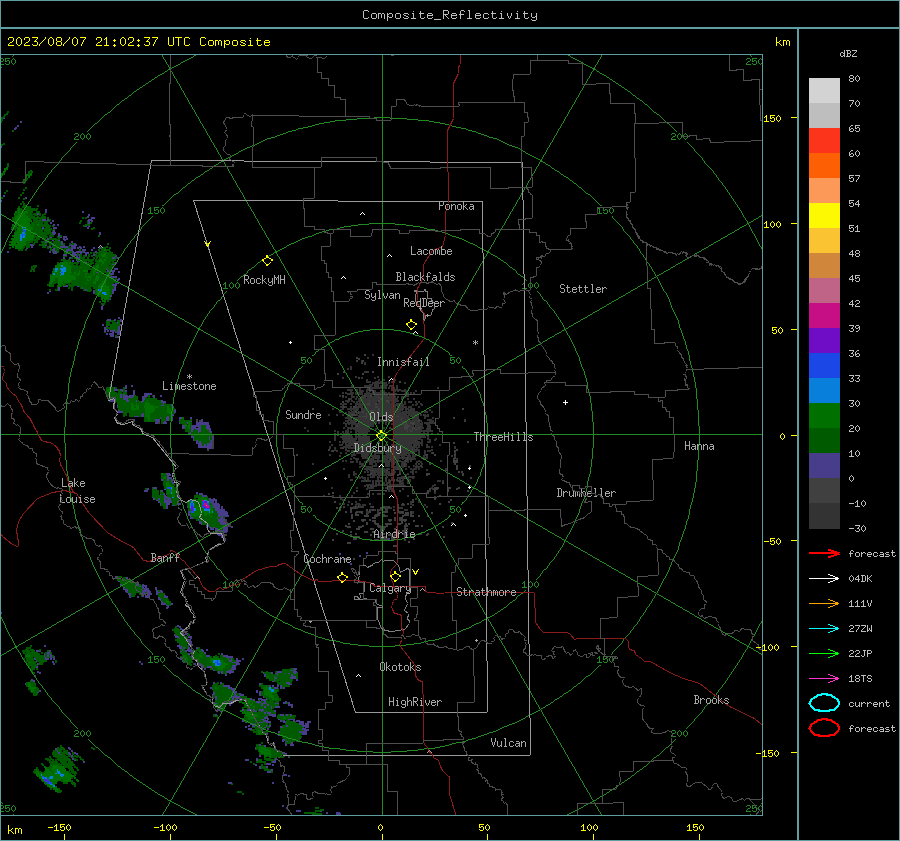Click the Ponoka town label
The image size is (900, 841).
point(456,206)
